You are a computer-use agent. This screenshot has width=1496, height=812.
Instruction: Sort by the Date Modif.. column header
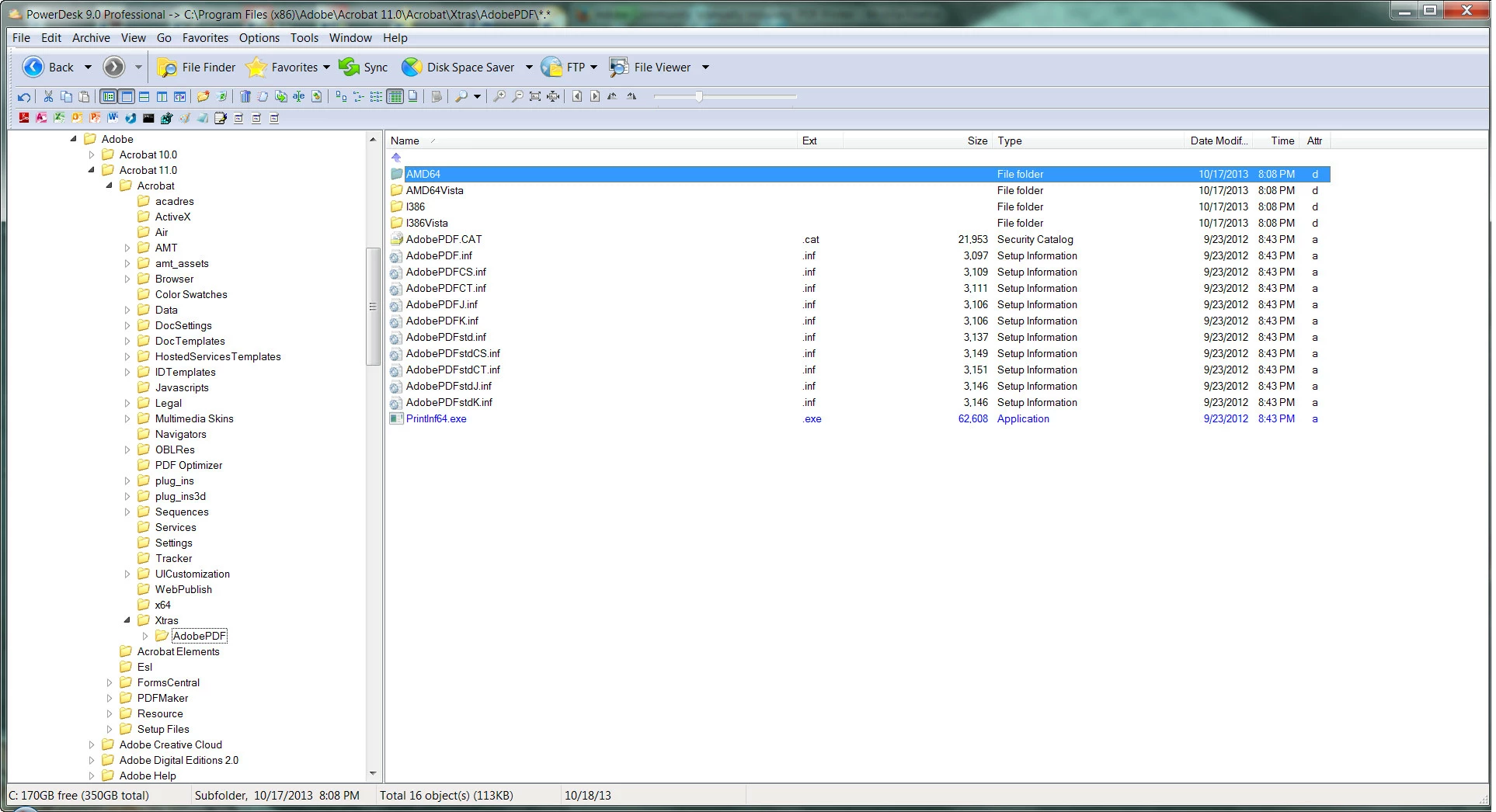(1219, 141)
